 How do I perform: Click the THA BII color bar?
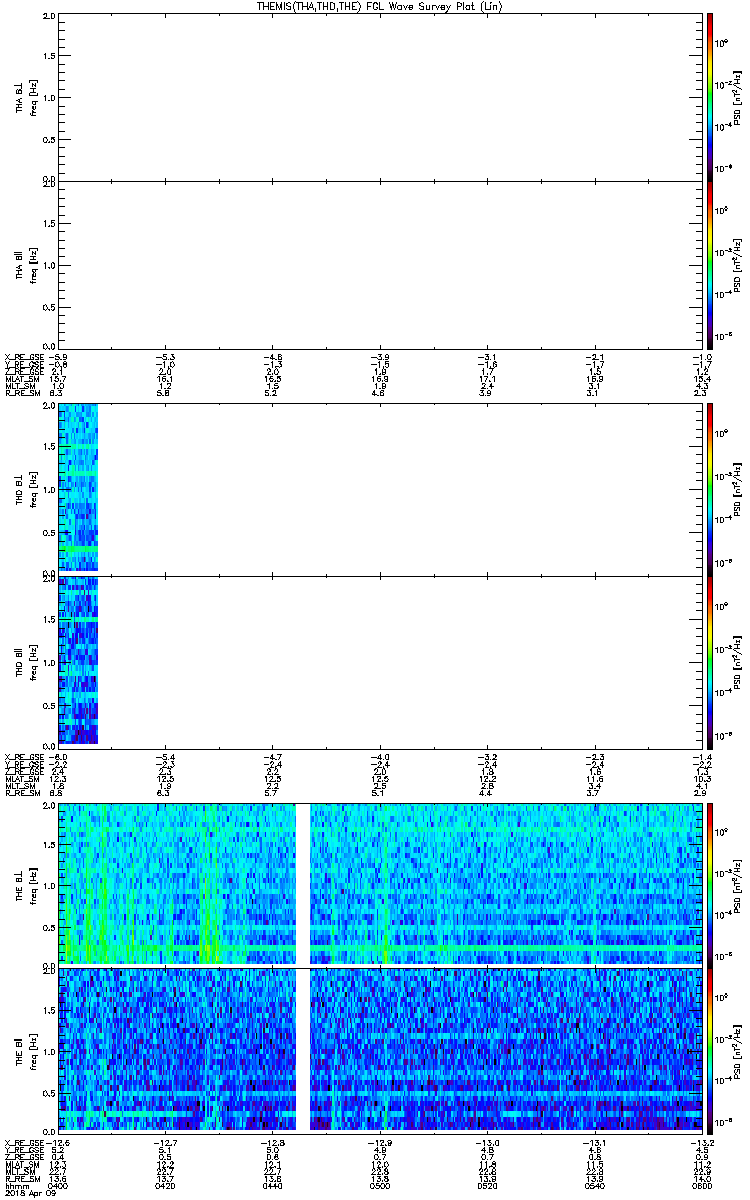[710, 264]
